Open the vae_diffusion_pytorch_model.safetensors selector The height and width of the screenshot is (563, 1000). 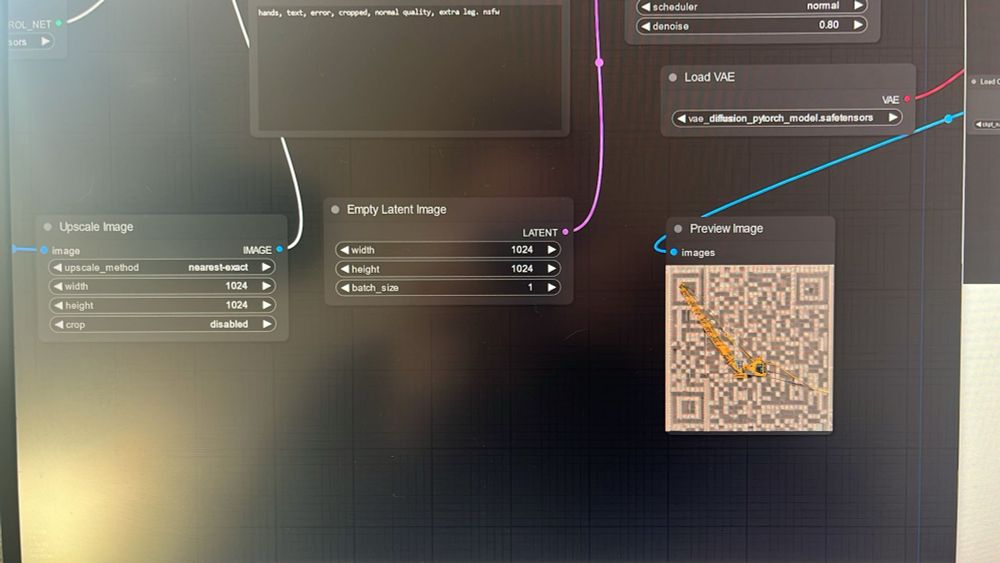pos(786,118)
